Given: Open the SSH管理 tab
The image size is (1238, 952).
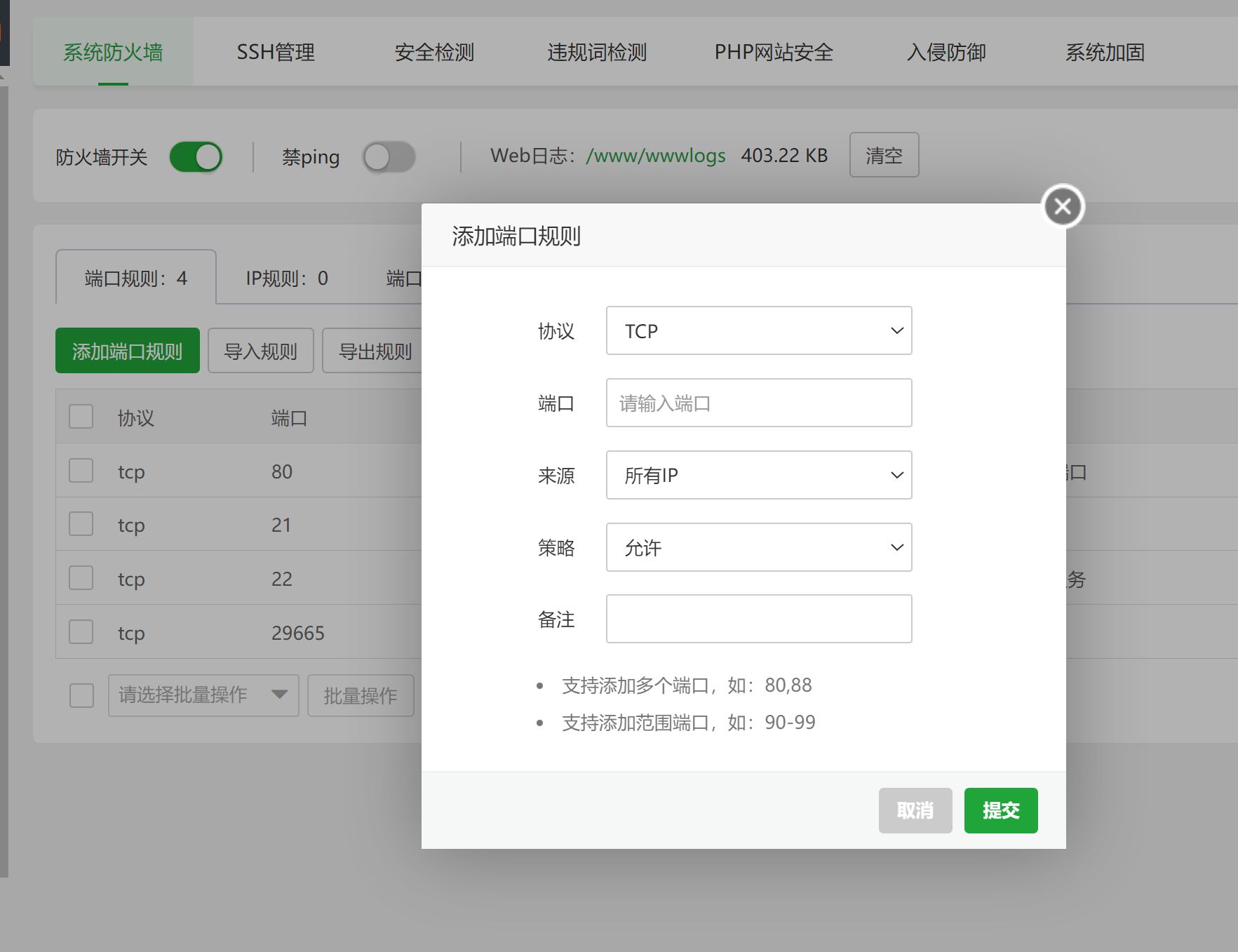Looking at the screenshot, I should (276, 52).
